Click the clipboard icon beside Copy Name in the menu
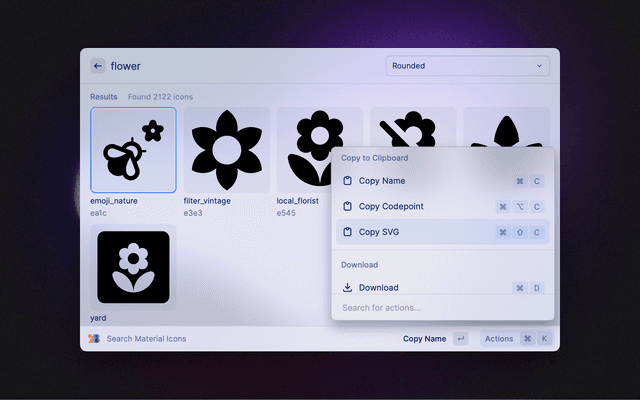 347,181
